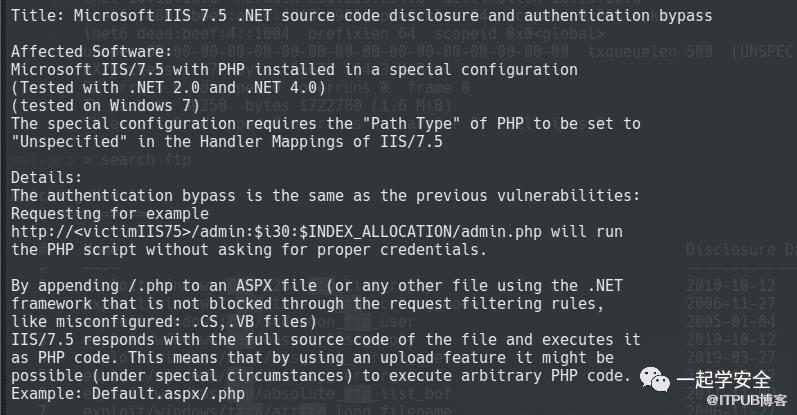This screenshot has width=797, height=415.
Task: Click the WeChat logo watermark icon
Action: (652, 381)
